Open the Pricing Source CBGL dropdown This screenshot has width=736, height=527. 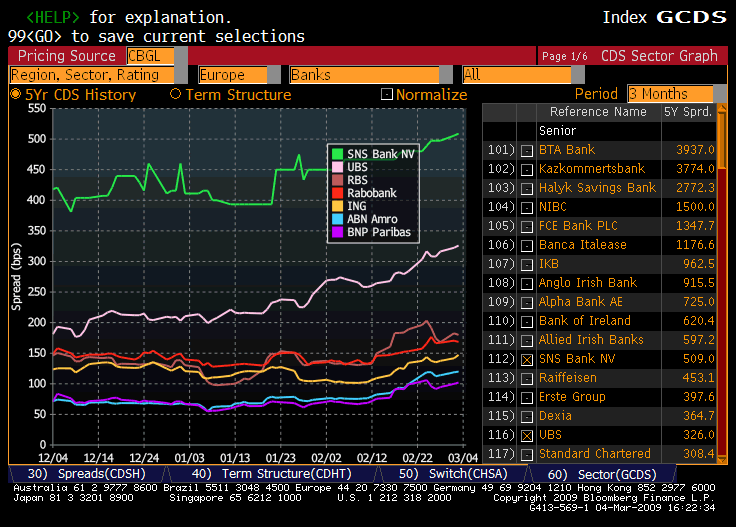tap(157, 56)
